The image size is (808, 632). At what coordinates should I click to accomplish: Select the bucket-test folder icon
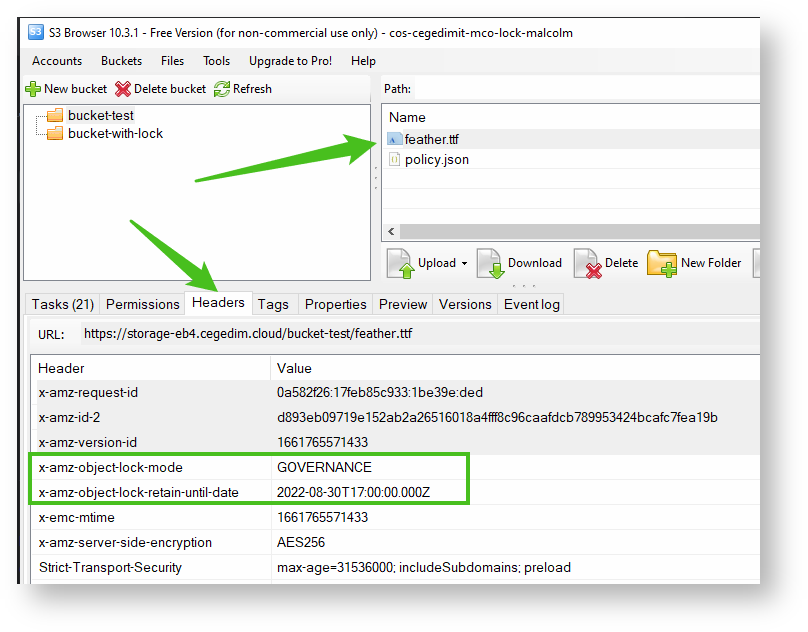point(55,115)
